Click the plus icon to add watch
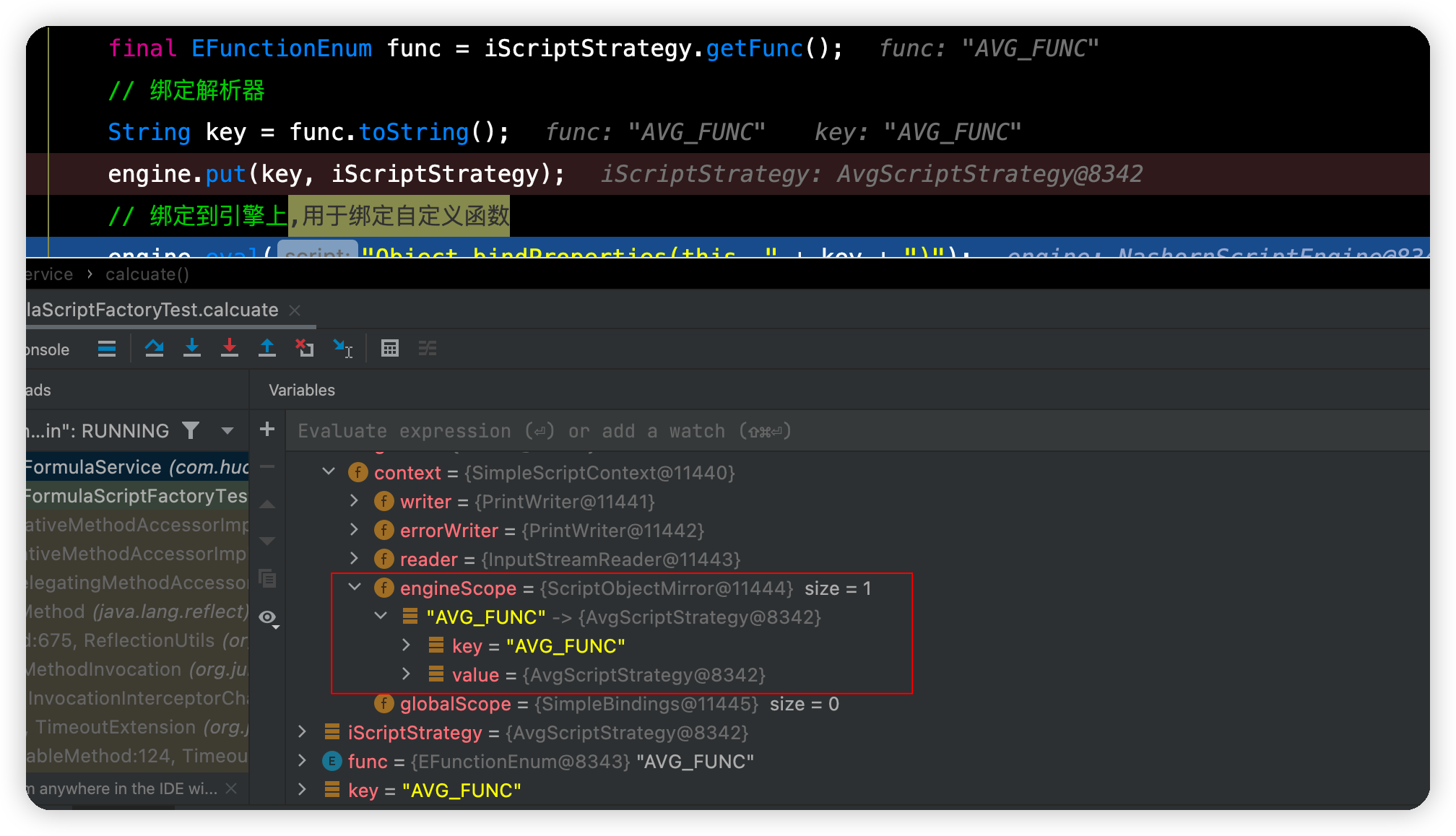This screenshot has height=836, width=1456. (x=267, y=430)
